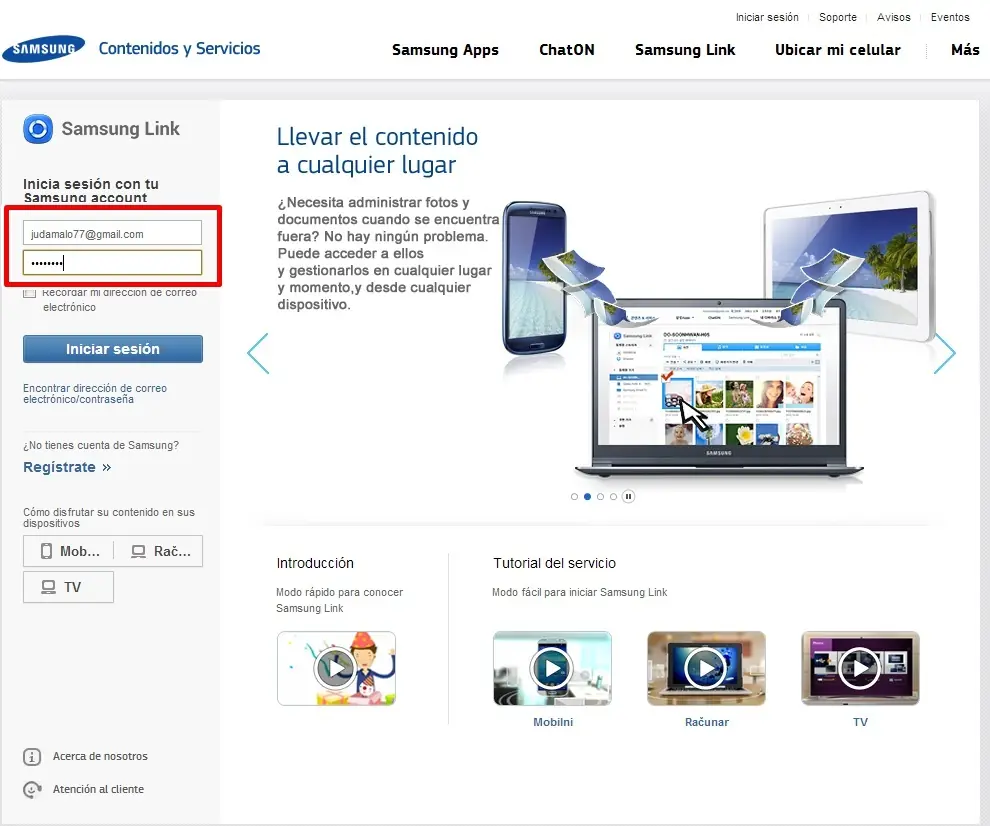Screen dimensions: 990x826
Task: Expand the Más menu
Action: pyautogui.click(x=965, y=50)
